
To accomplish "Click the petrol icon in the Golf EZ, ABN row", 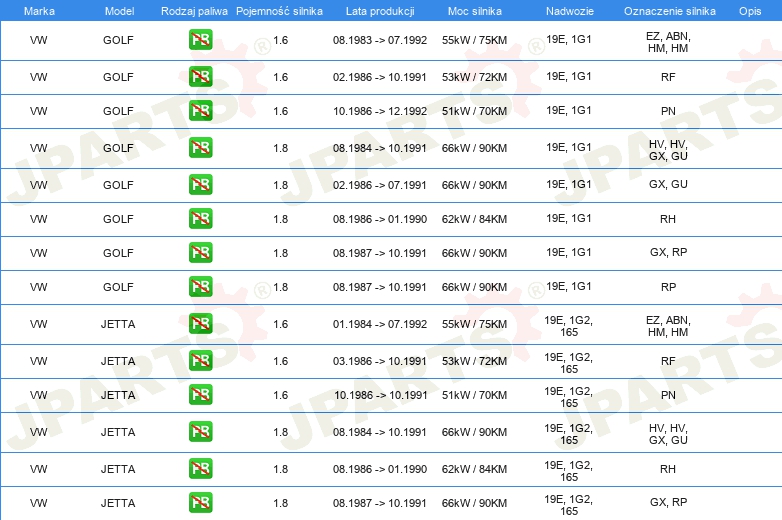I will coord(200,40).
